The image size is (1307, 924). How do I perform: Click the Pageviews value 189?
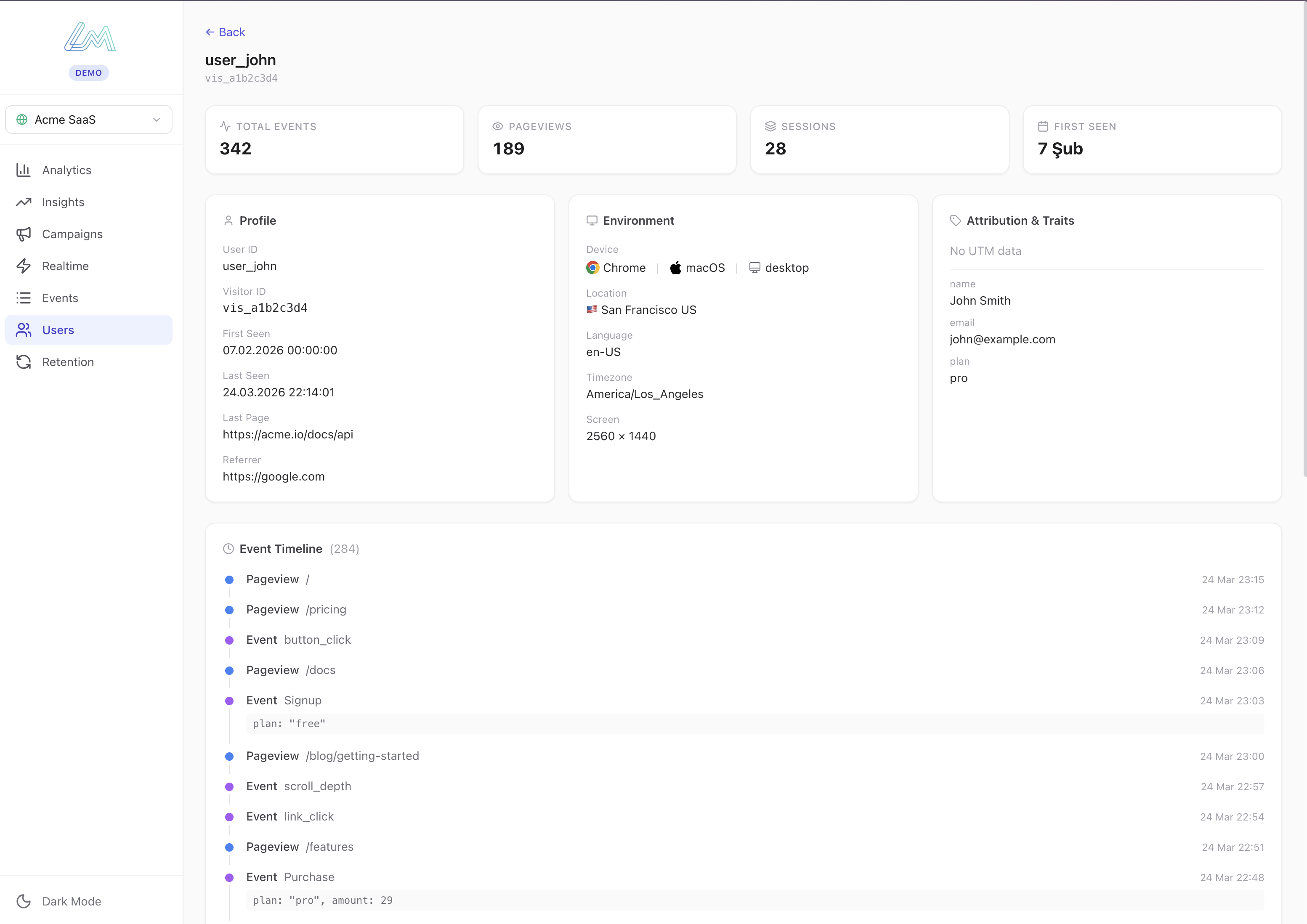tap(508, 149)
